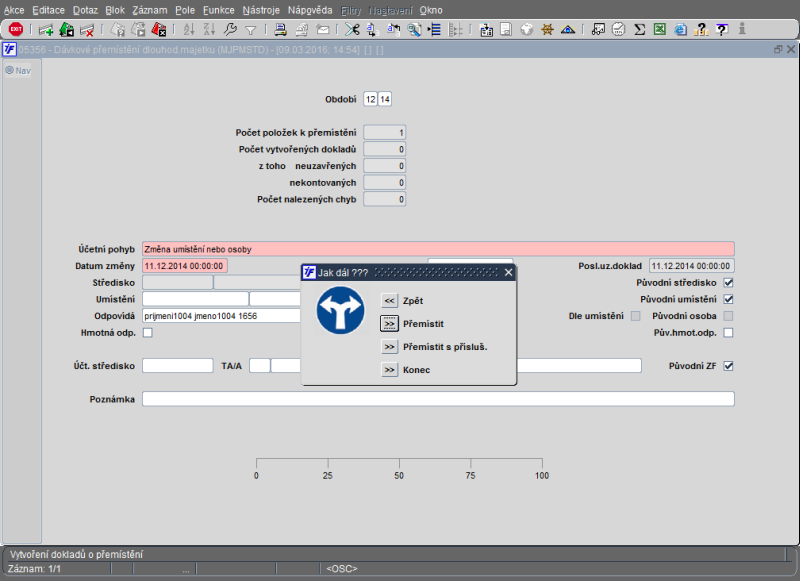The image size is (800, 581).
Task: Click the Datum změny field
Action: click(x=185, y=266)
